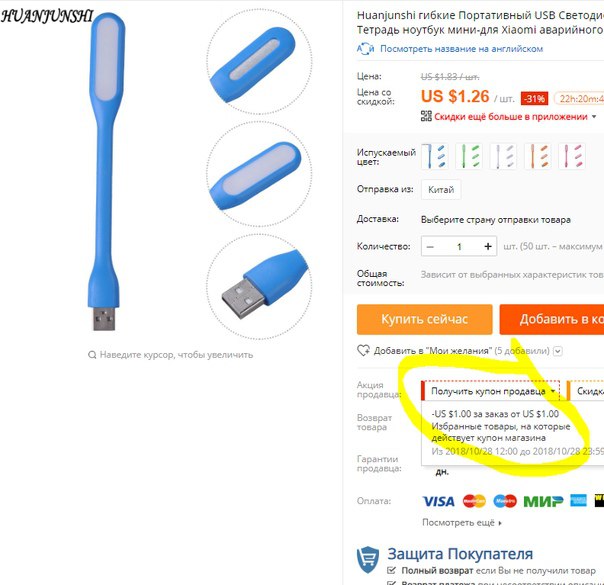Click the QR code icon for app discounts
The image size is (604, 585).
point(426,116)
